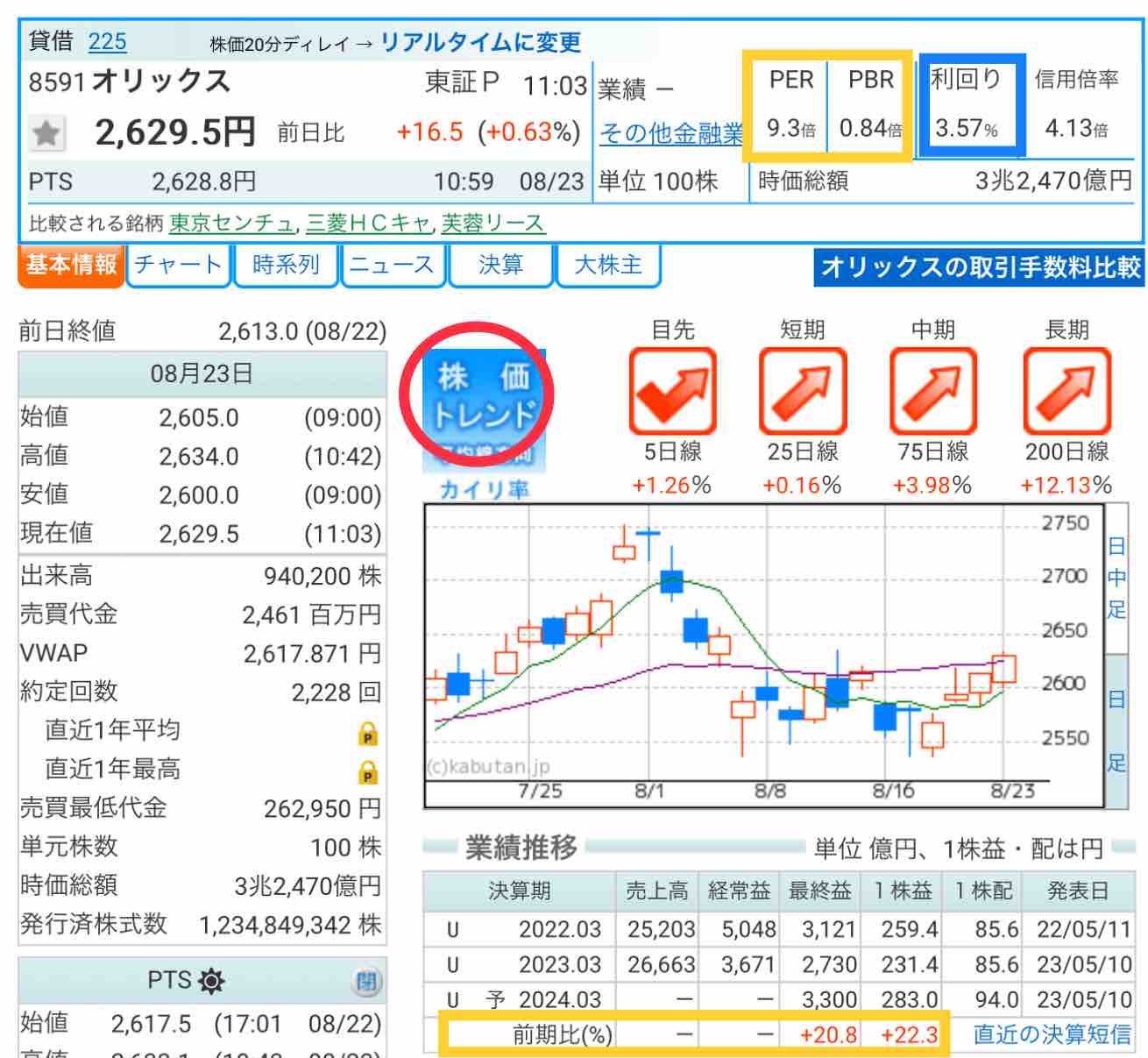Click the PBR value 0.84倍
This screenshot has height=1058, width=1148.
coord(870,129)
